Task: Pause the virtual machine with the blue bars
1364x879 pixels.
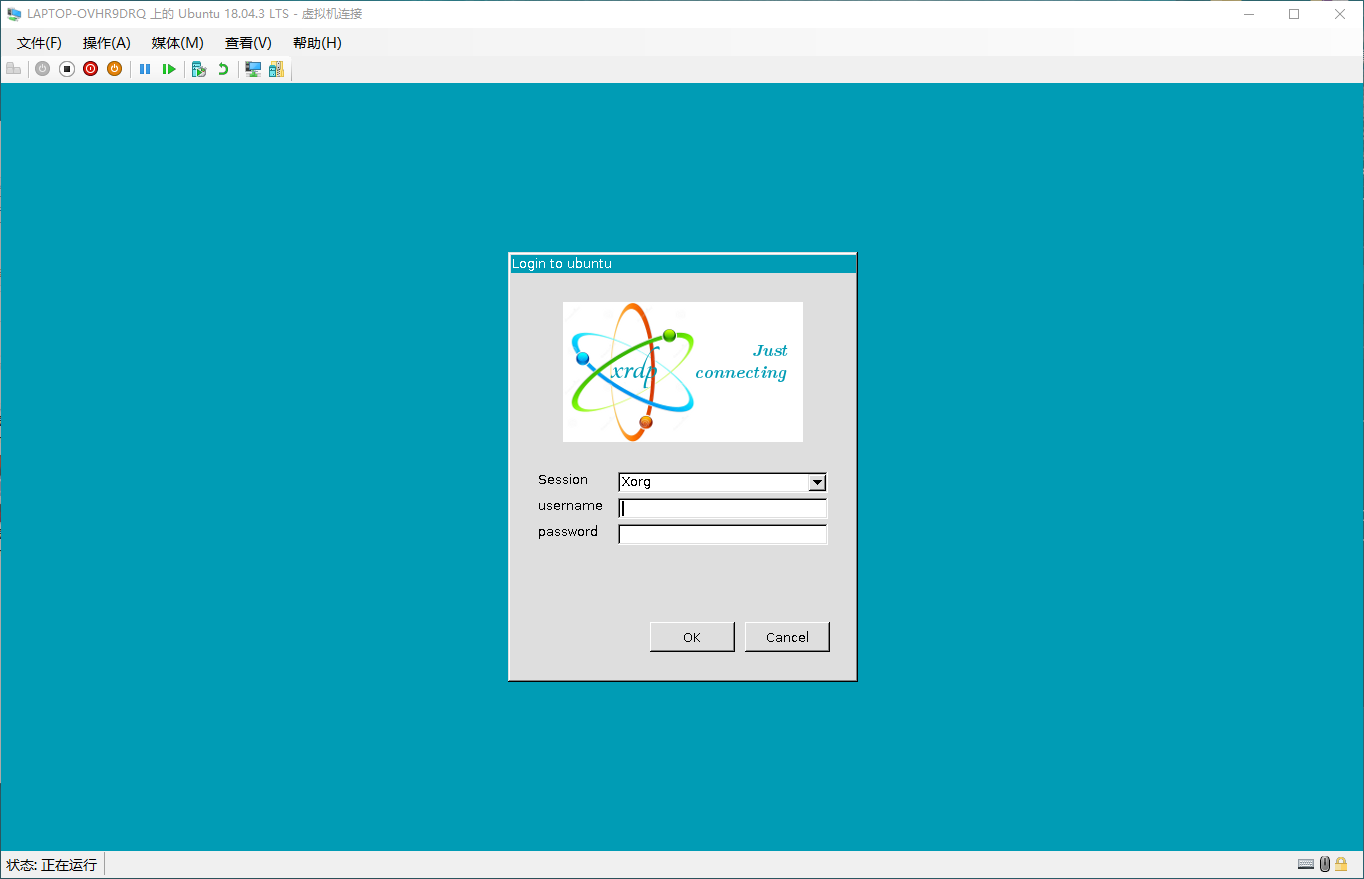Action: (145, 69)
